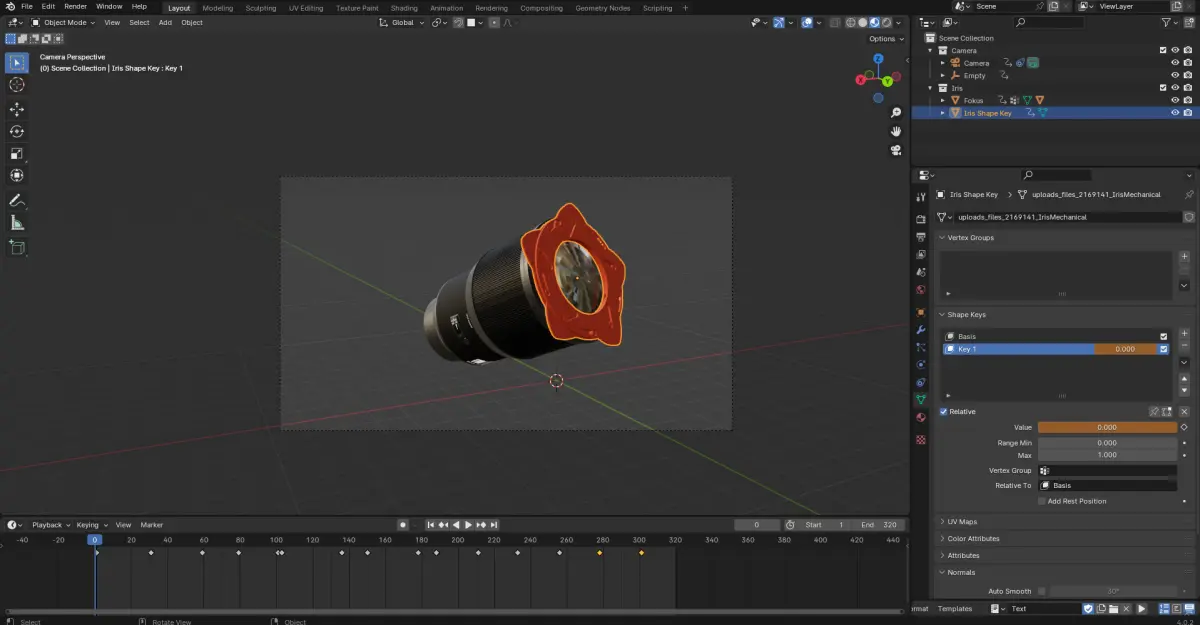This screenshot has height=625, width=1200.
Task: Click the zoom viewport magnifier icon
Action: click(896, 113)
